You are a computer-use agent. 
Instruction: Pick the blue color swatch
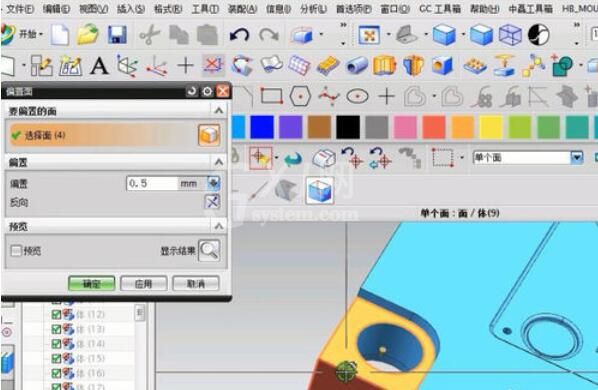coord(262,127)
